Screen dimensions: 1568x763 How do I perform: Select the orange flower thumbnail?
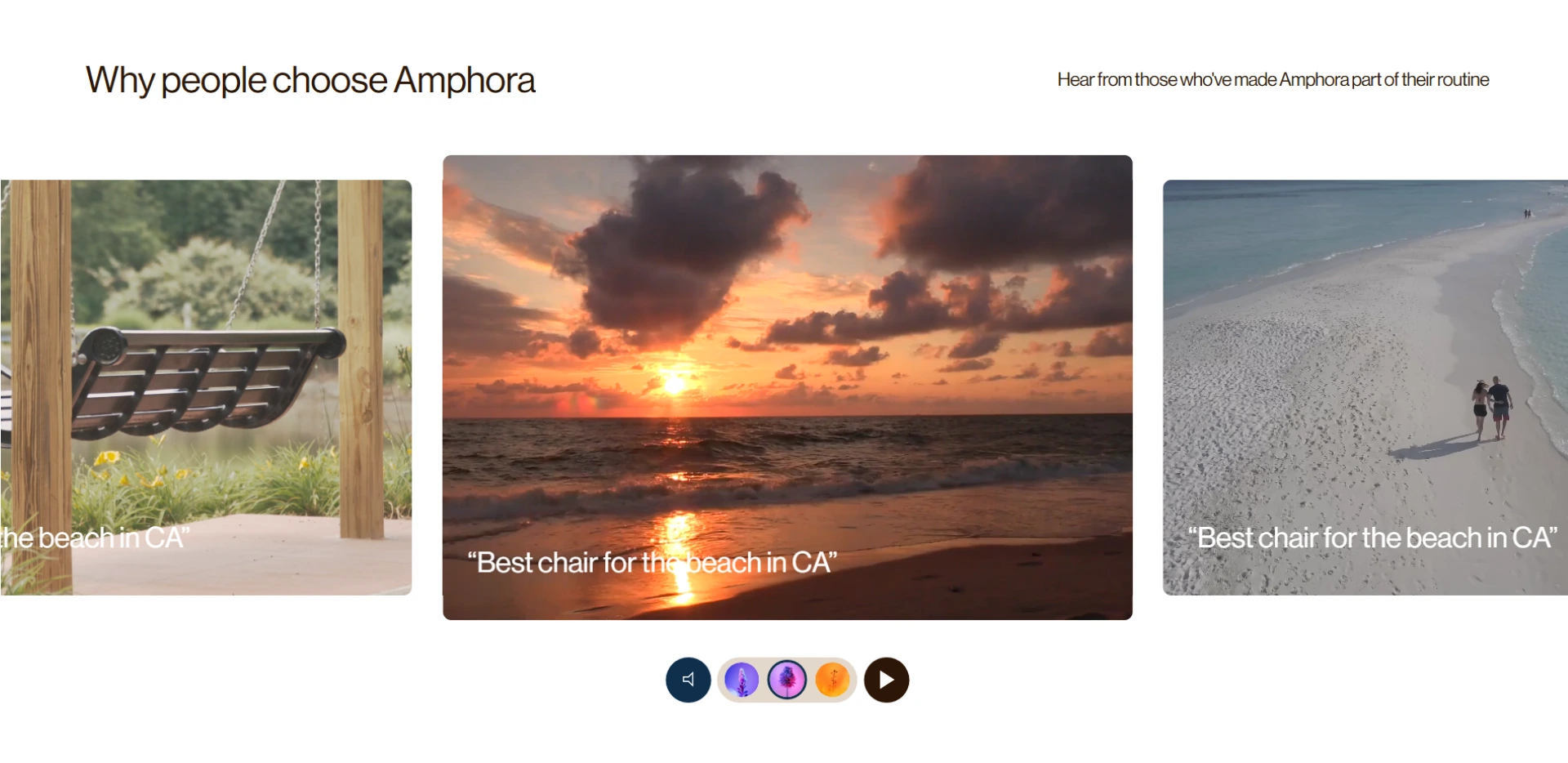click(832, 680)
